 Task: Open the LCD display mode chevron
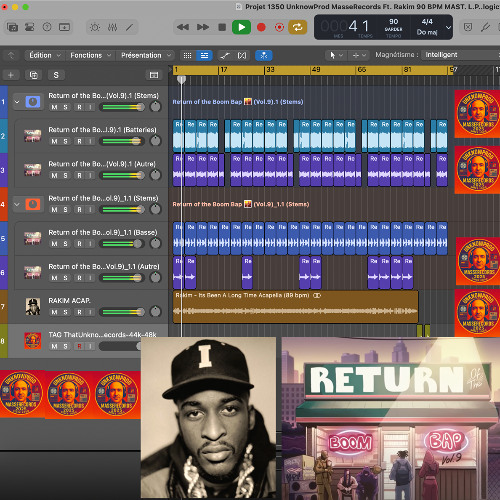pyautogui.click(x=448, y=27)
